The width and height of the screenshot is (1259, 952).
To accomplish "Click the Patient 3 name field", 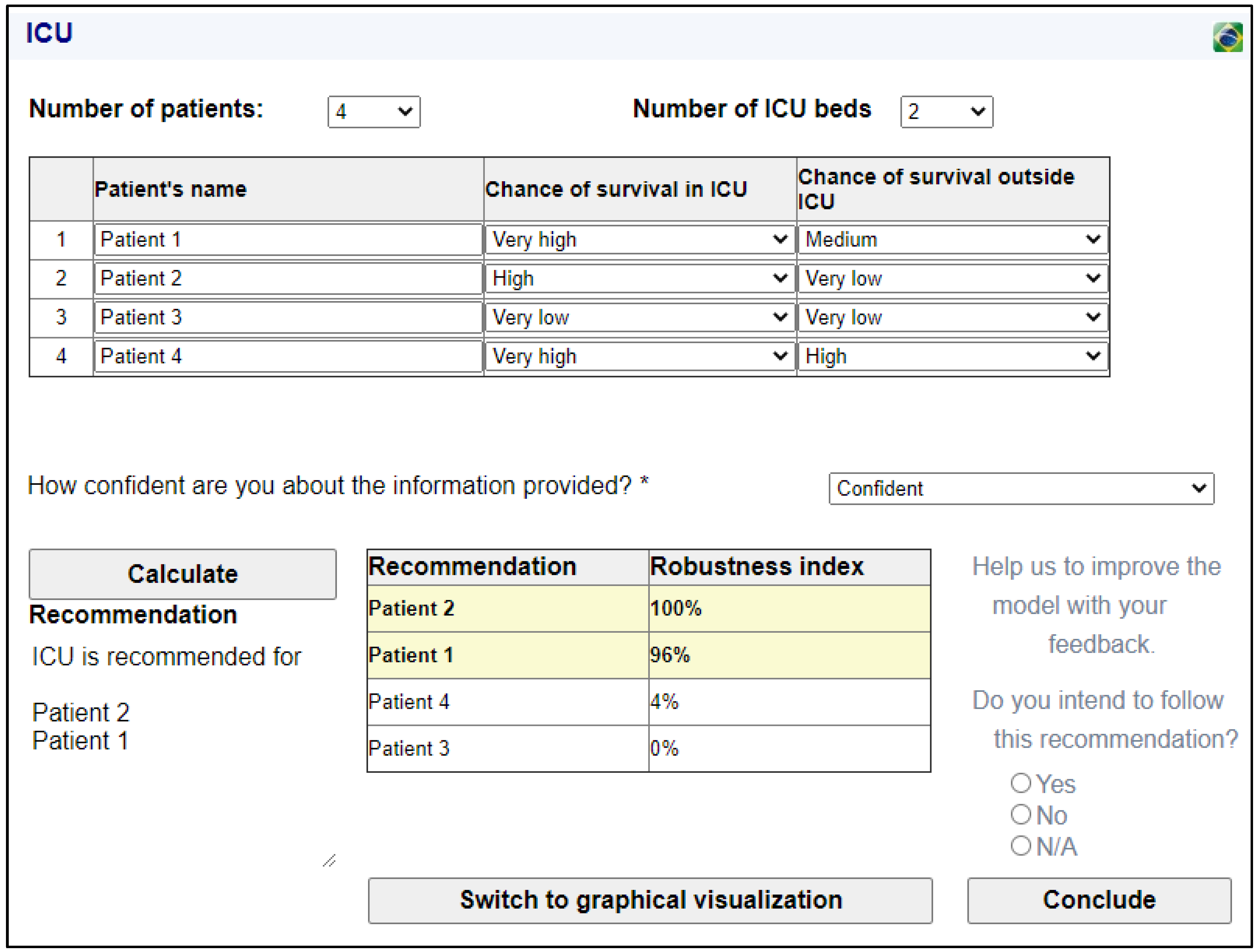I will click(x=288, y=317).
